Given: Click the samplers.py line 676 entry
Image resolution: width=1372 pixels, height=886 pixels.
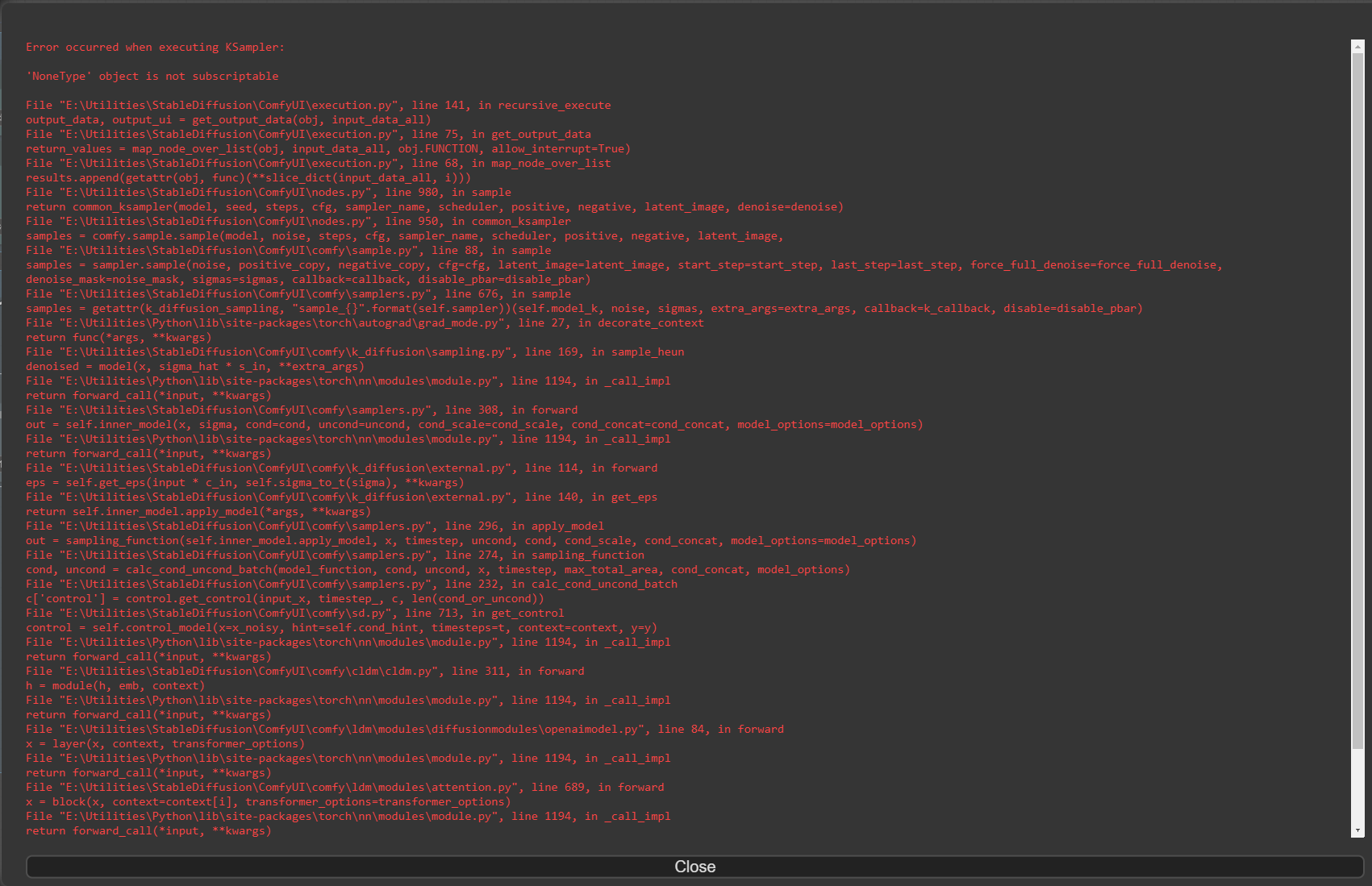Looking at the screenshot, I should tap(298, 293).
